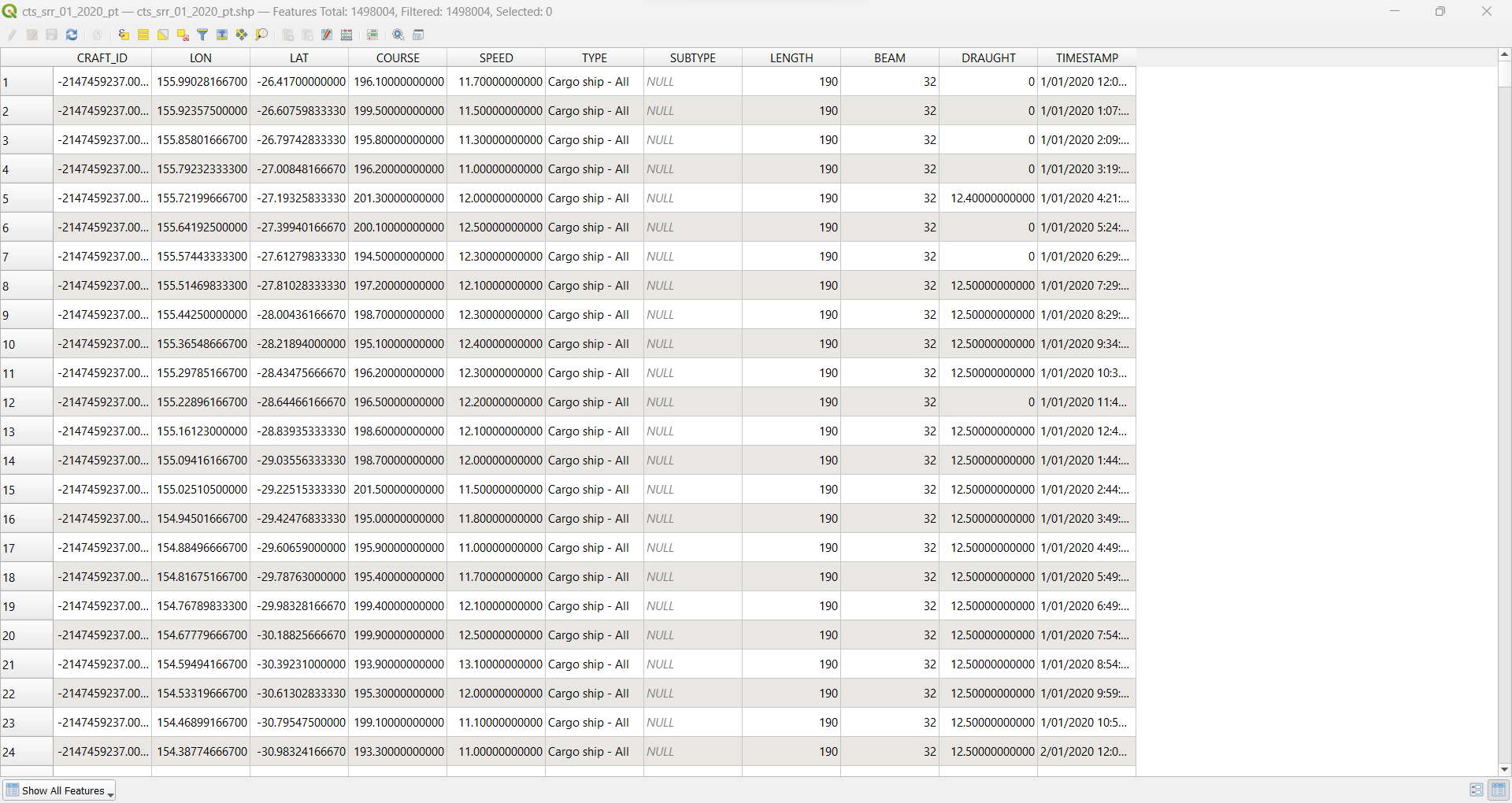Click NULL SUBTYPE cell in row 3

[693, 140]
